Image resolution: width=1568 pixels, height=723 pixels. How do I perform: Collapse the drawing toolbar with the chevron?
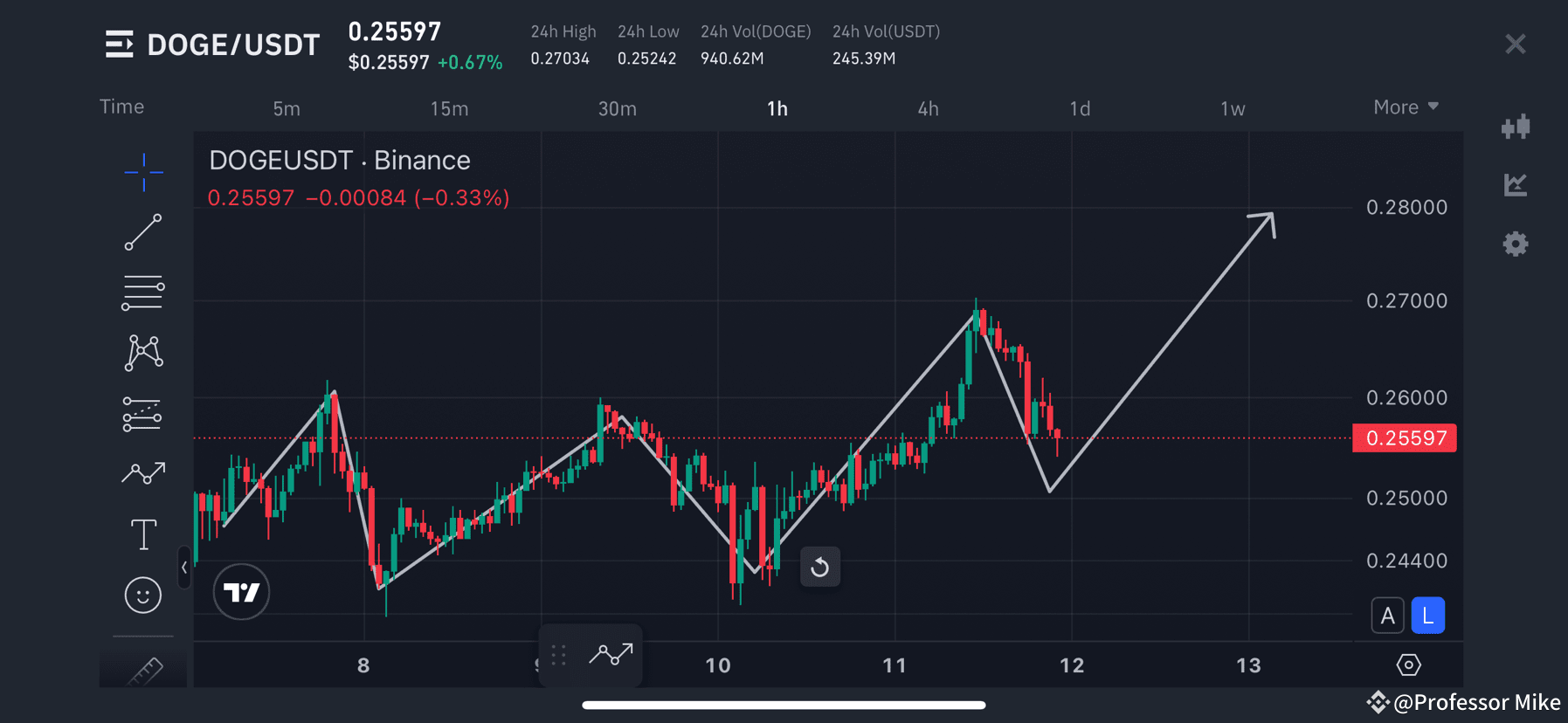[x=184, y=568]
